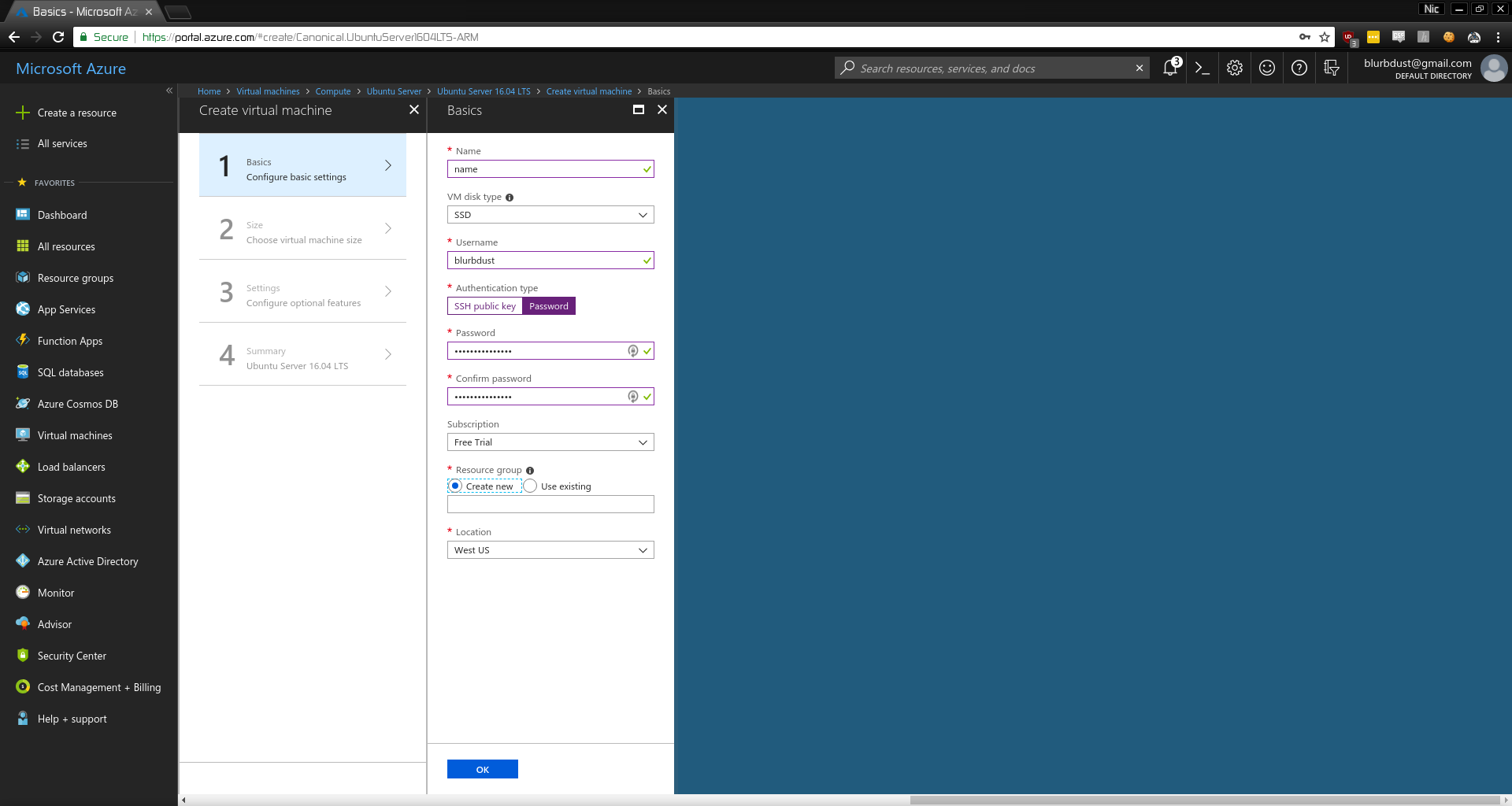Click the SQL databases icon

pyautogui.click(x=23, y=372)
